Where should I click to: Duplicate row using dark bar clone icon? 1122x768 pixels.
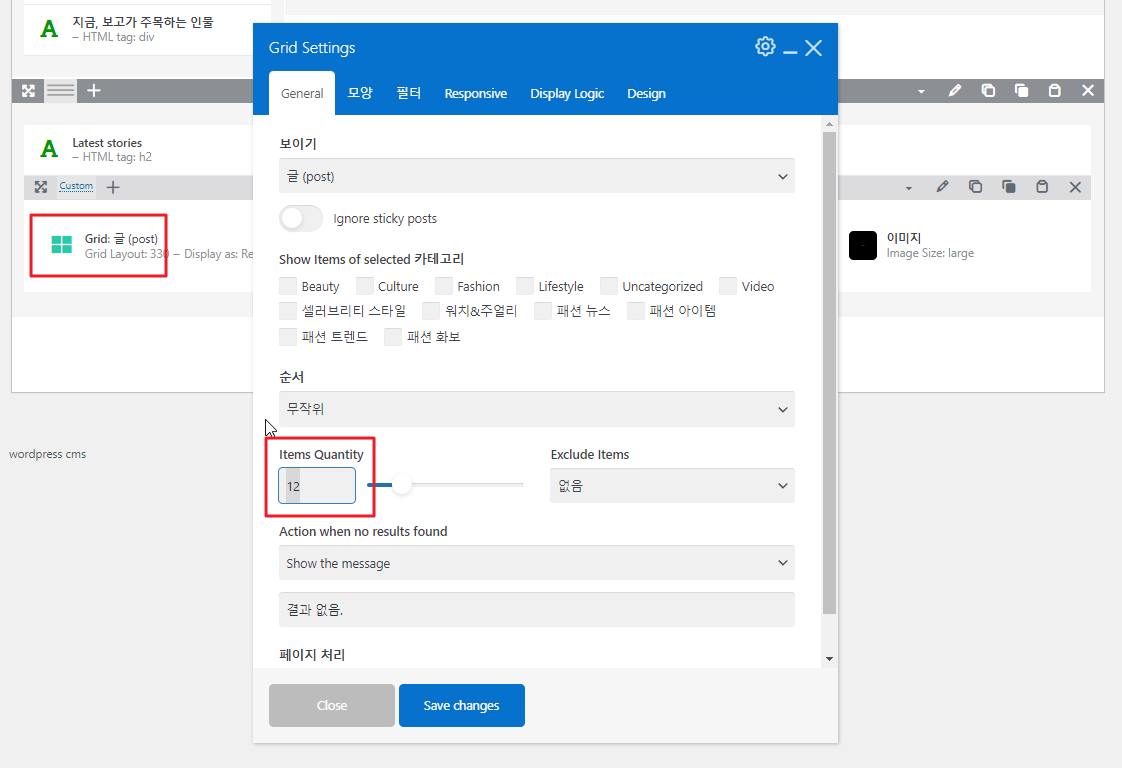(x=1021, y=91)
